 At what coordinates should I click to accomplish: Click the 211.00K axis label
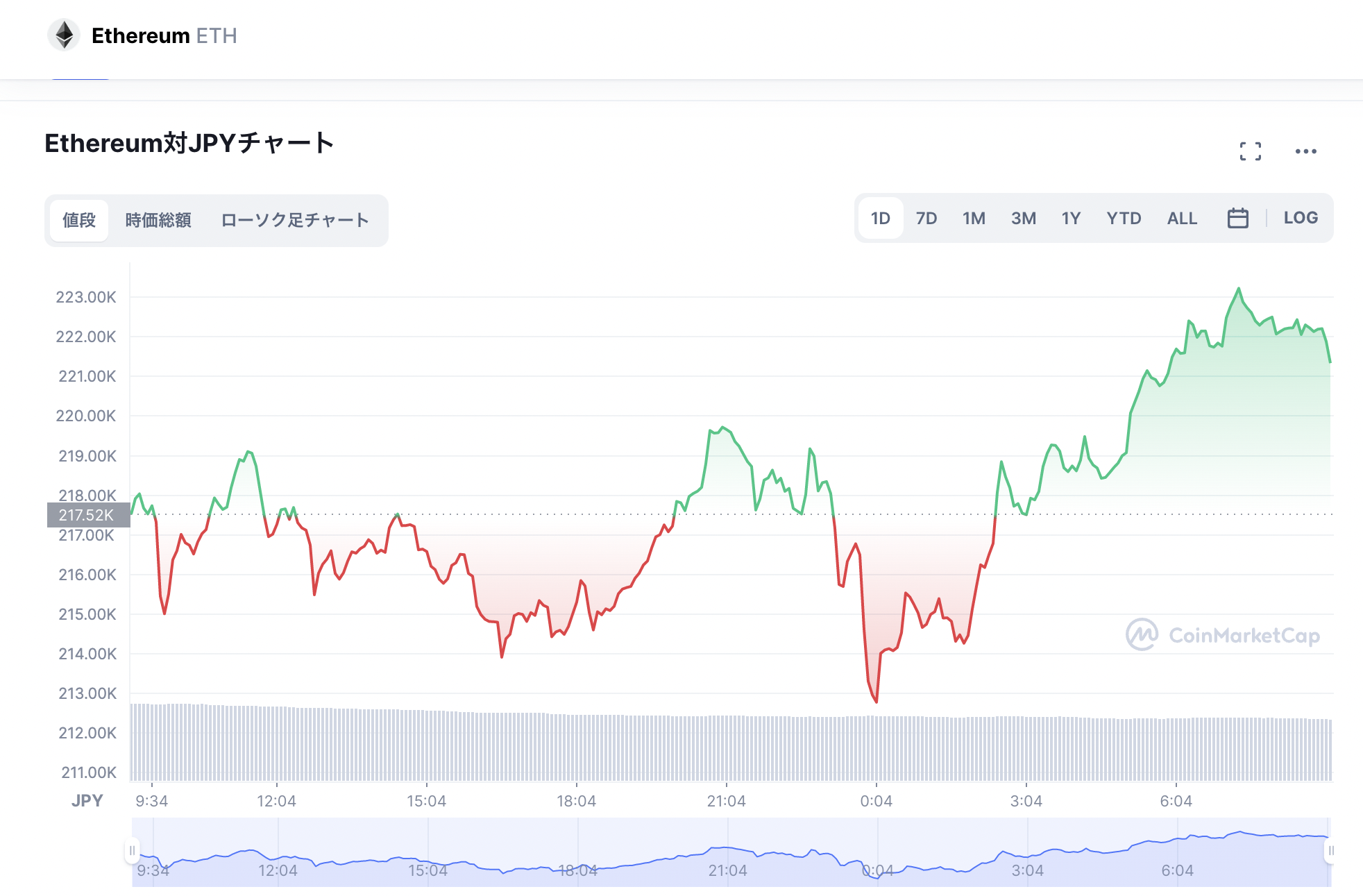pos(89,772)
